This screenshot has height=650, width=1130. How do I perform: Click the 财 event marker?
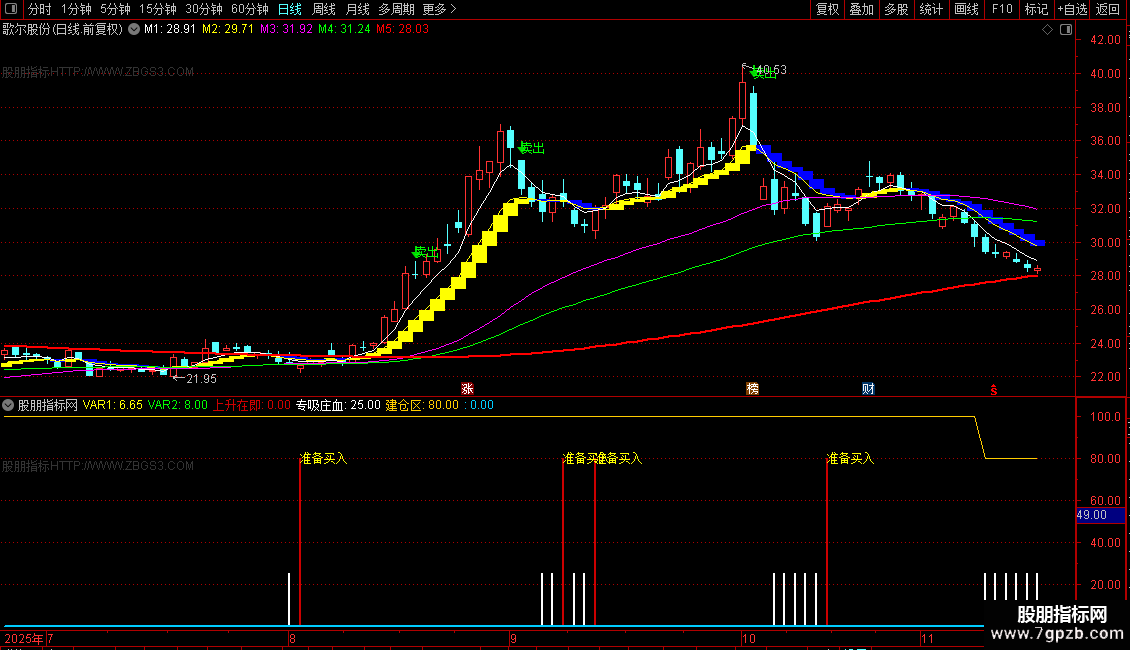(x=868, y=388)
